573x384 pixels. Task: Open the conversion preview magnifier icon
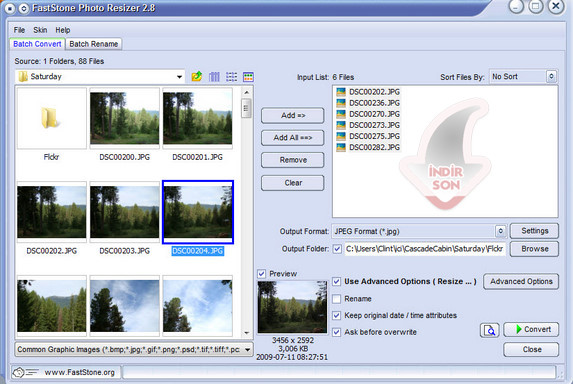point(489,330)
